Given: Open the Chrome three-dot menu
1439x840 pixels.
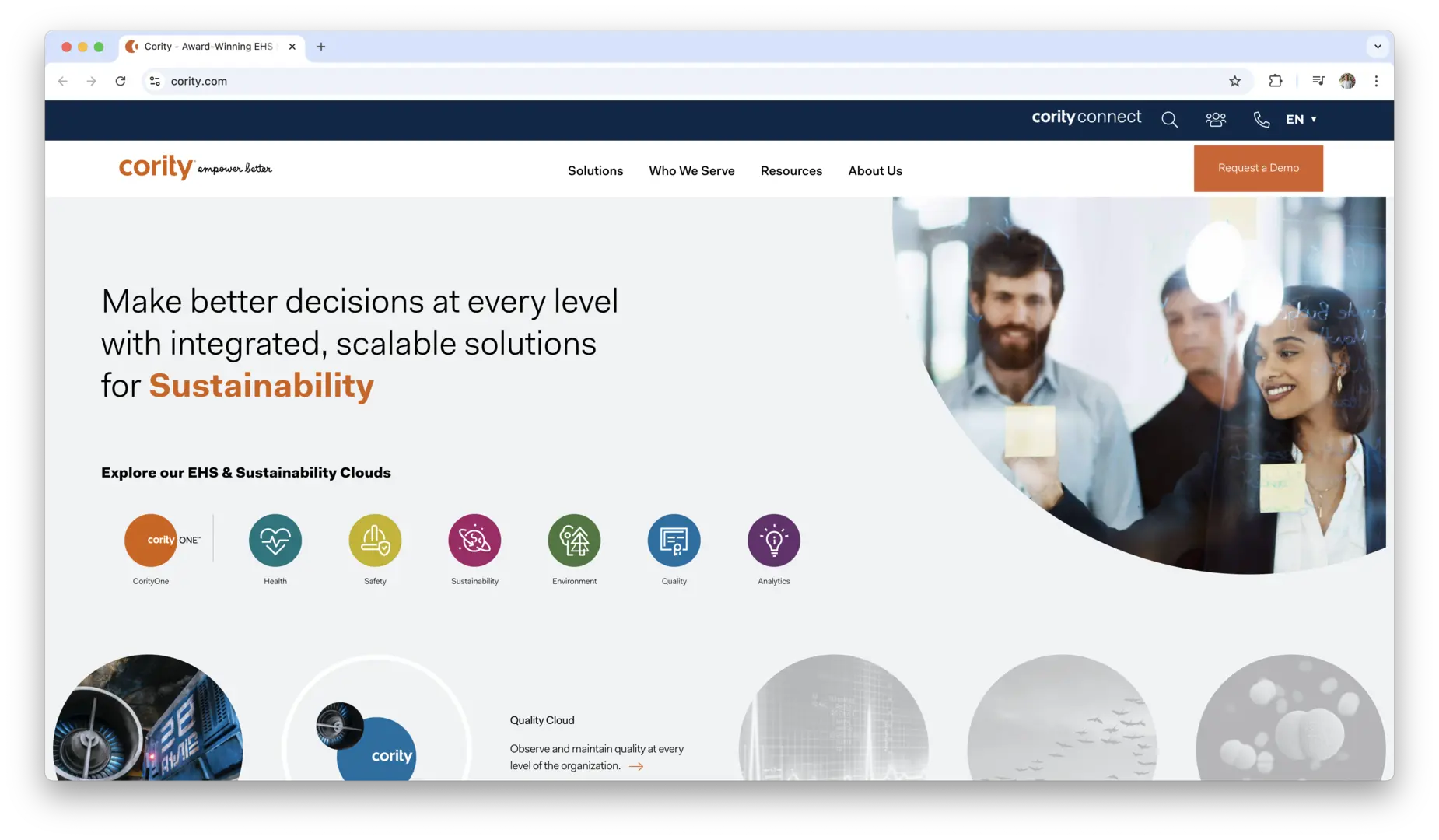Looking at the screenshot, I should 1376,81.
